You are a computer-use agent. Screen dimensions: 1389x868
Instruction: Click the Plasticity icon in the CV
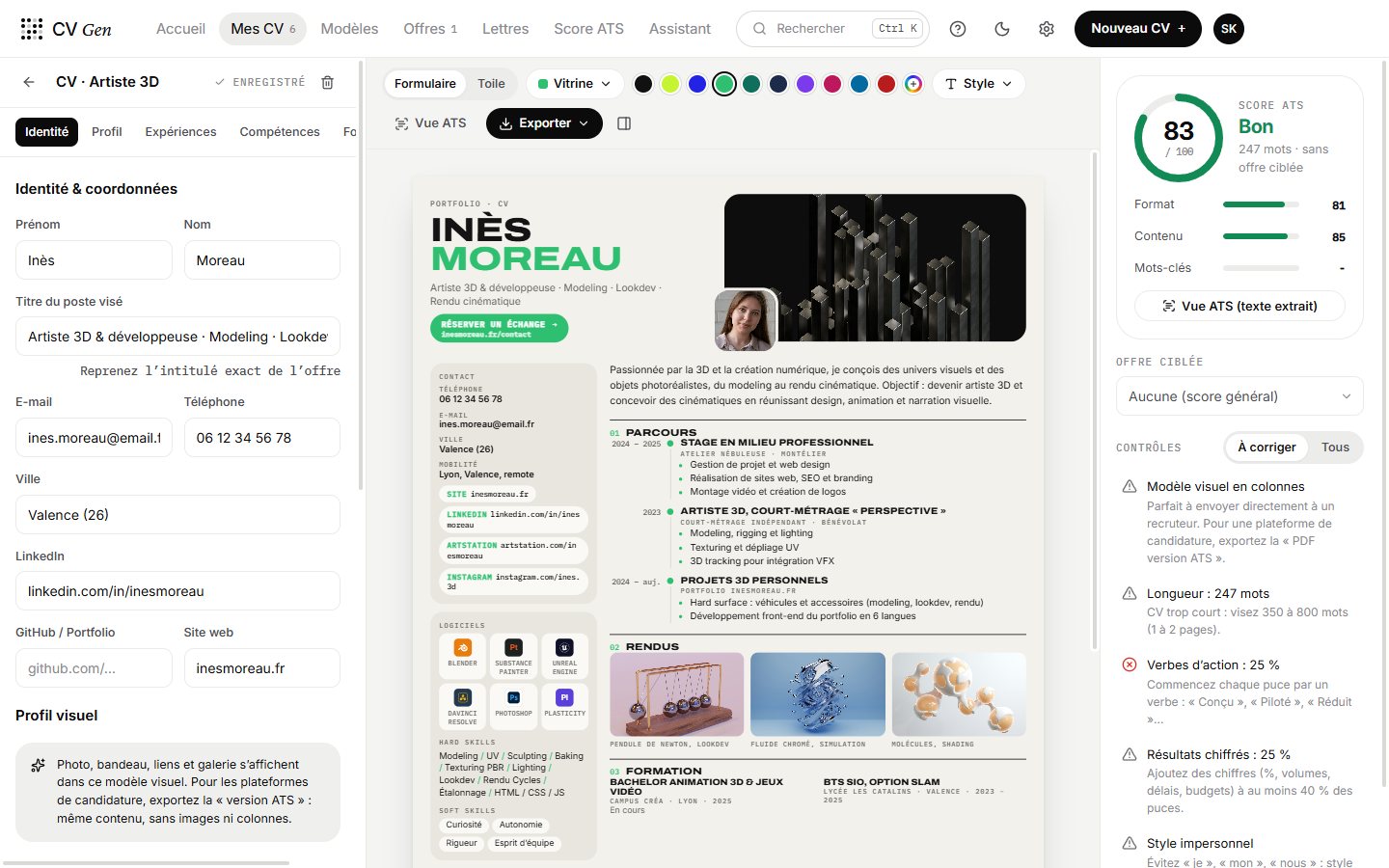(565, 697)
